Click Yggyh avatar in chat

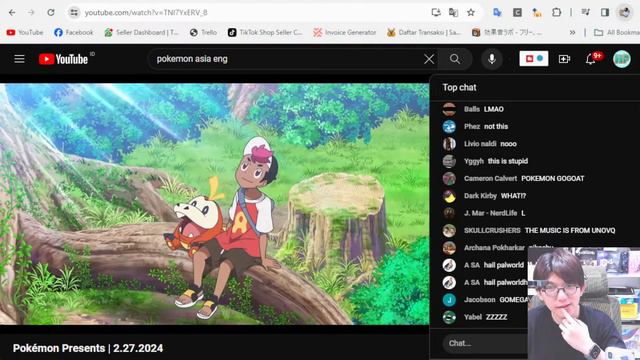pyautogui.click(x=449, y=161)
